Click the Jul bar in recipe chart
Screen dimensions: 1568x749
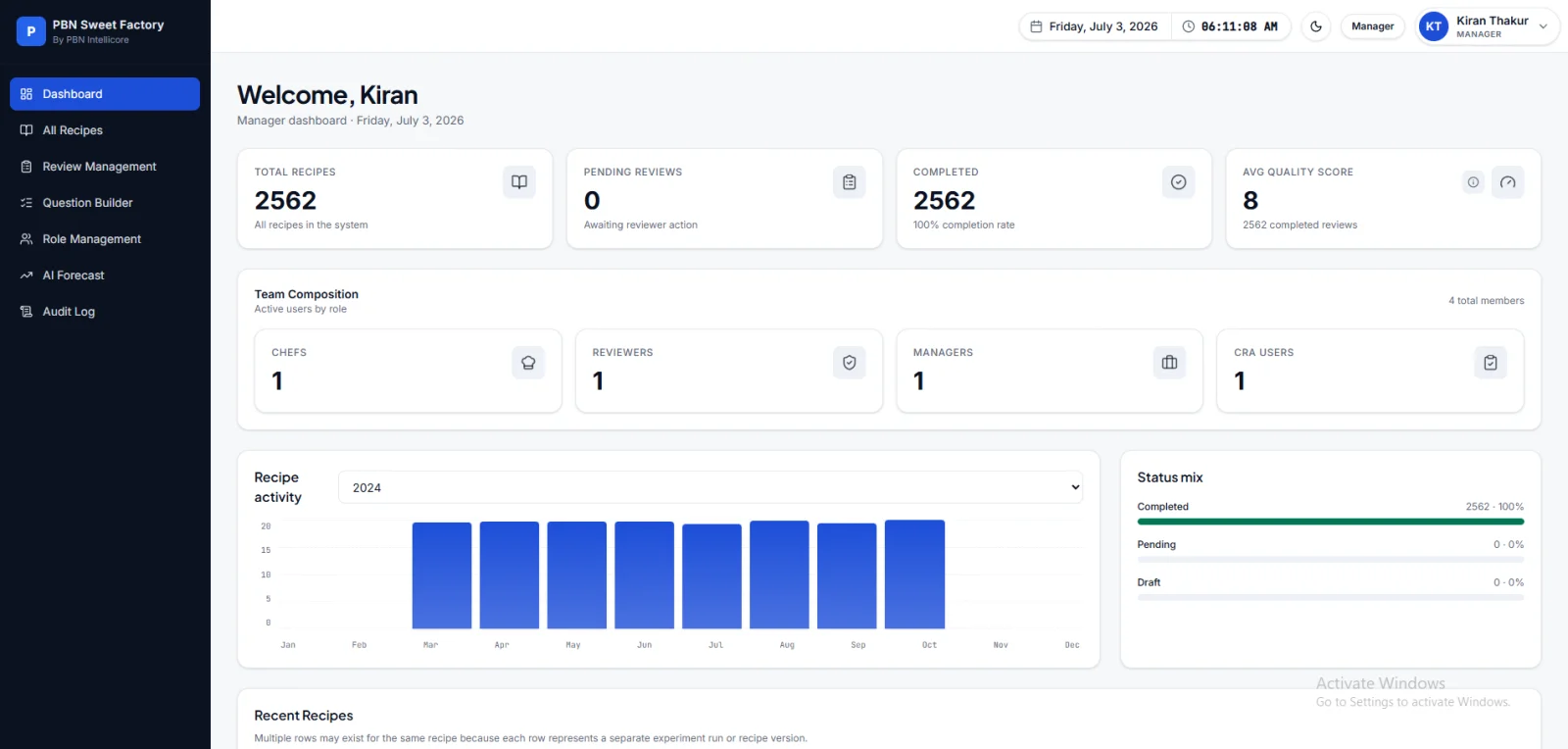711,576
